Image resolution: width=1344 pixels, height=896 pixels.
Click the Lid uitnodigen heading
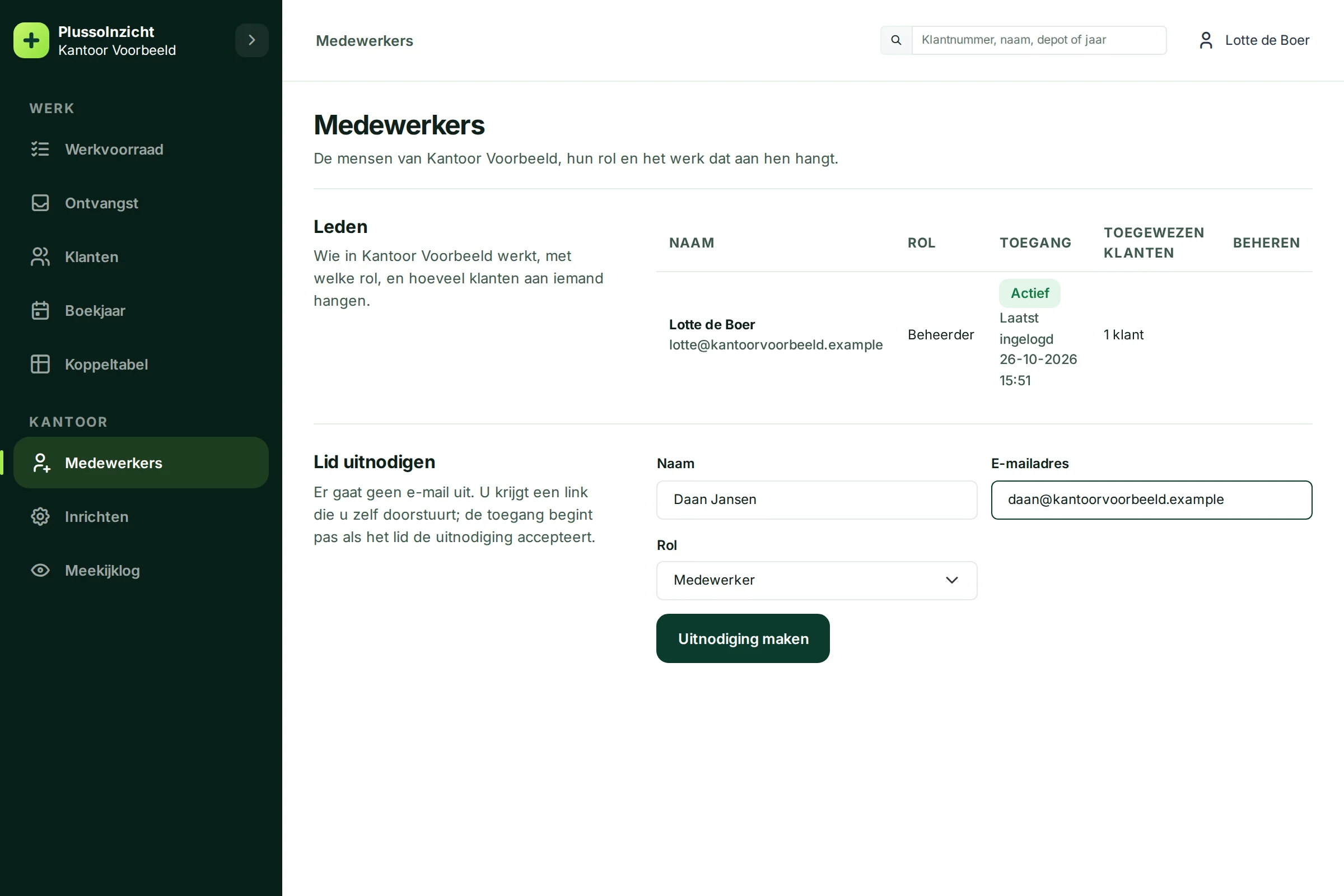click(x=374, y=461)
